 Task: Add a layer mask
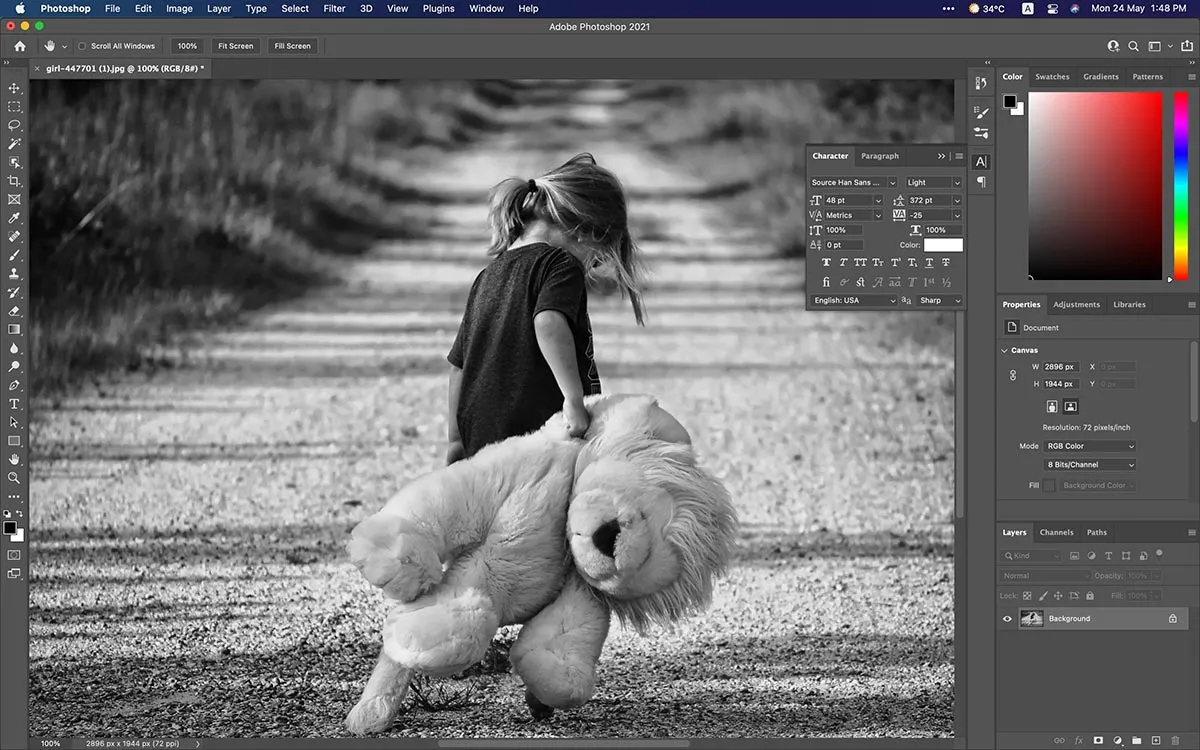(1098, 740)
